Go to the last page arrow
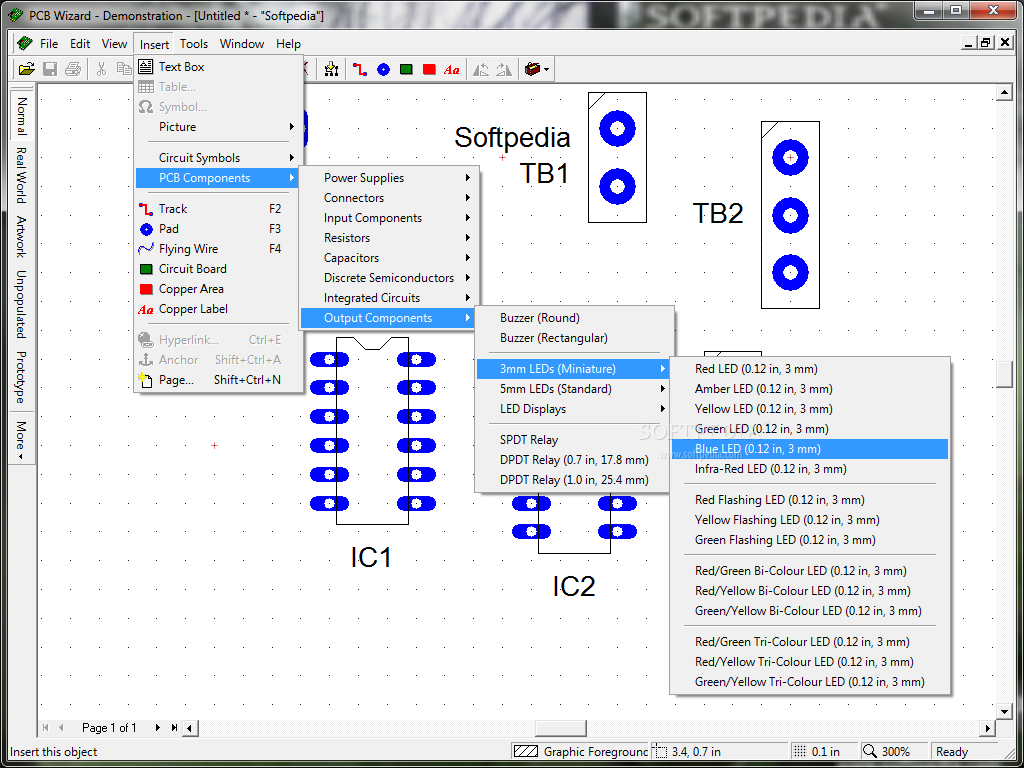Image resolution: width=1024 pixels, height=768 pixels. [x=174, y=728]
